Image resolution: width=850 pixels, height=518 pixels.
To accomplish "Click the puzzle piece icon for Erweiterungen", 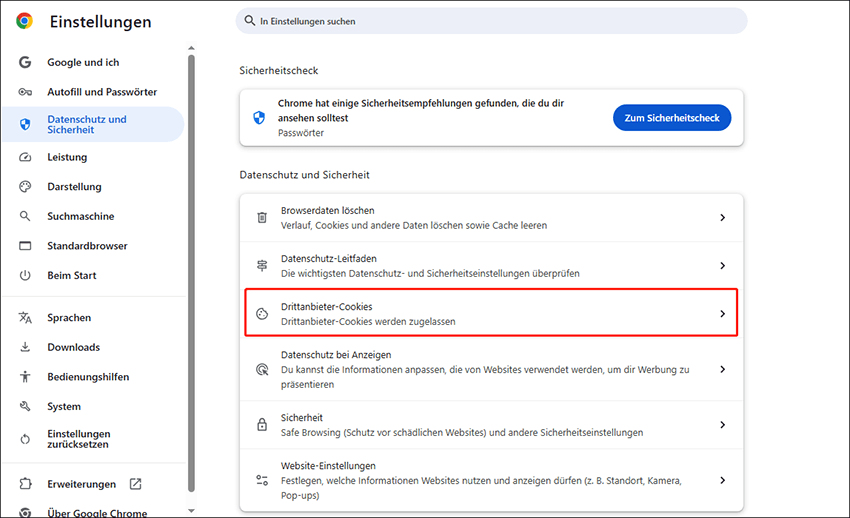I will 25,484.
